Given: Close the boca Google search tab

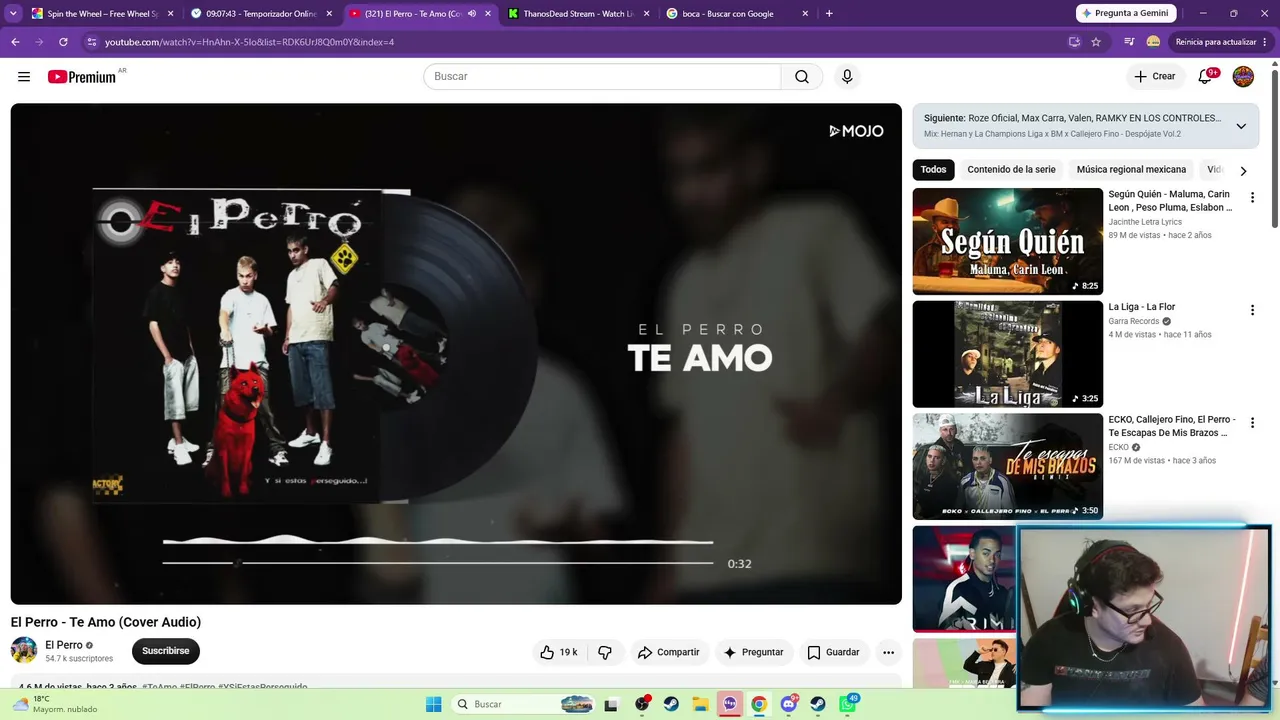Looking at the screenshot, I should click(805, 14).
